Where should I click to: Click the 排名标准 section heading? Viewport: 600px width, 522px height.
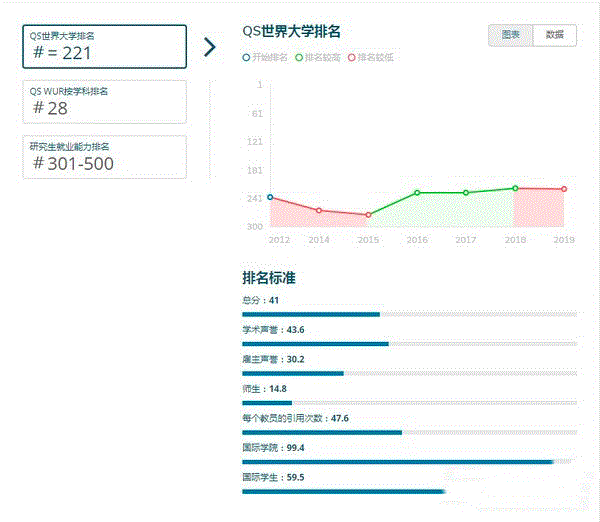coord(269,278)
